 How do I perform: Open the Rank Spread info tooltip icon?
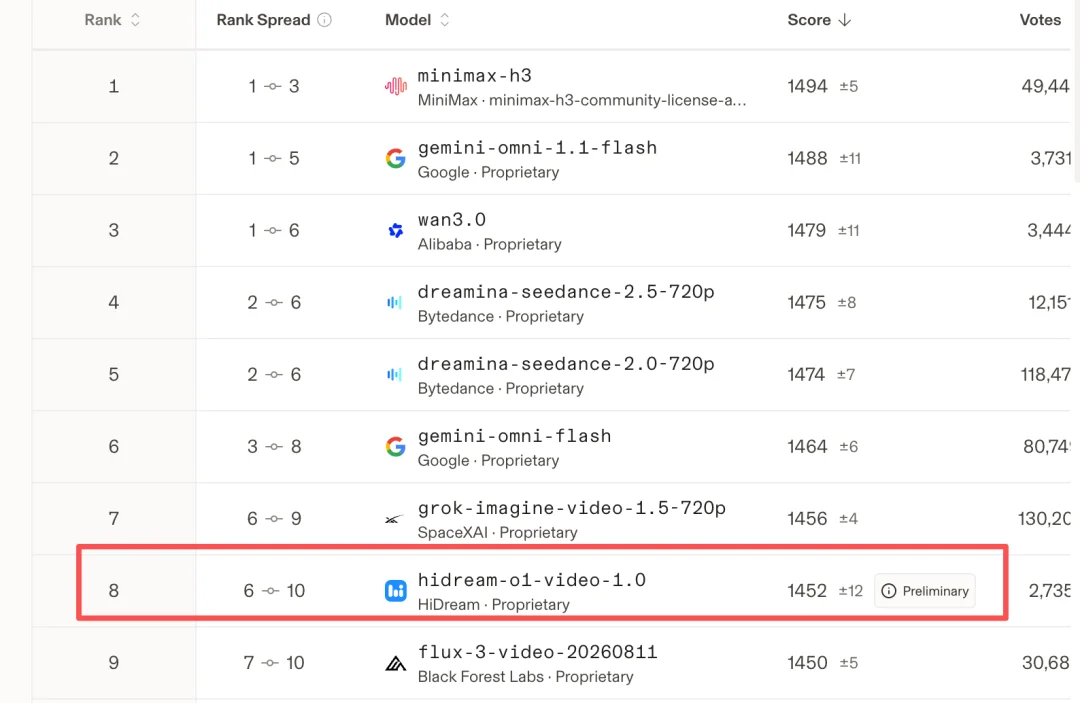coord(324,20)
